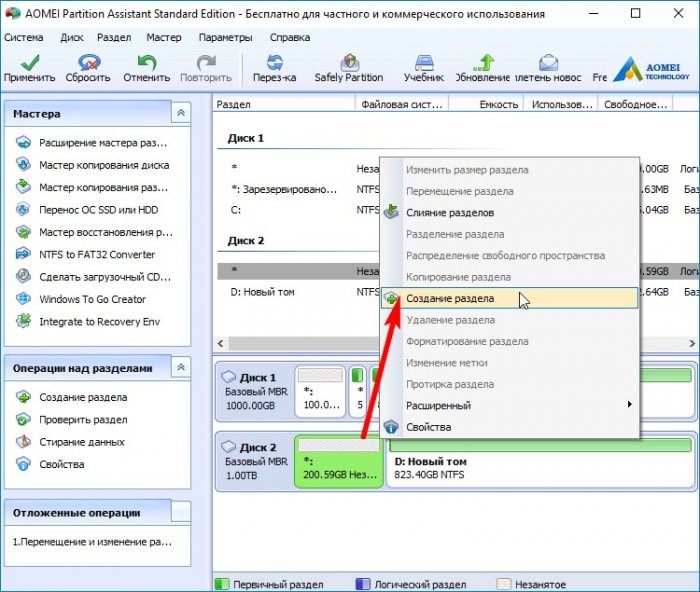The height and width of the screenshot is (592, 700).
Task: Click the Мастер копирования диска icon
Action: point(23,165)
